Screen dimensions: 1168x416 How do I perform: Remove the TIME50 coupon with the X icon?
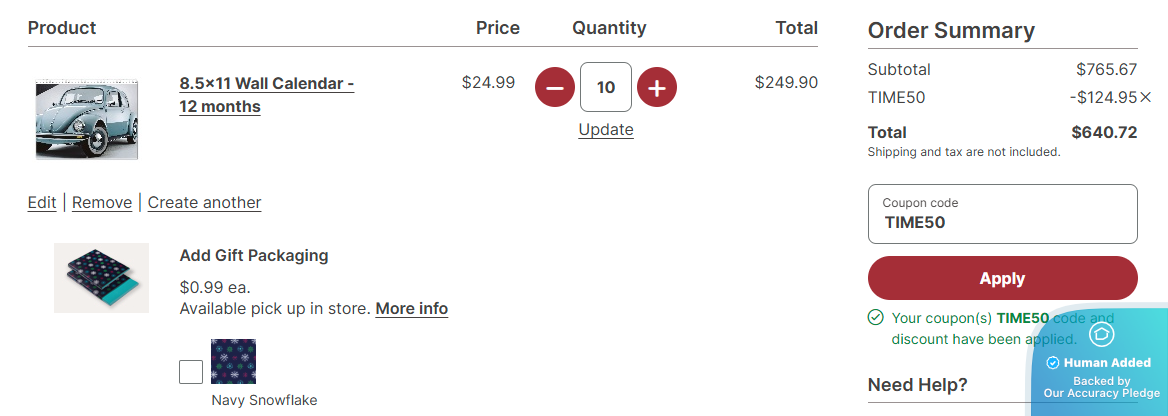coord(1146,97)
